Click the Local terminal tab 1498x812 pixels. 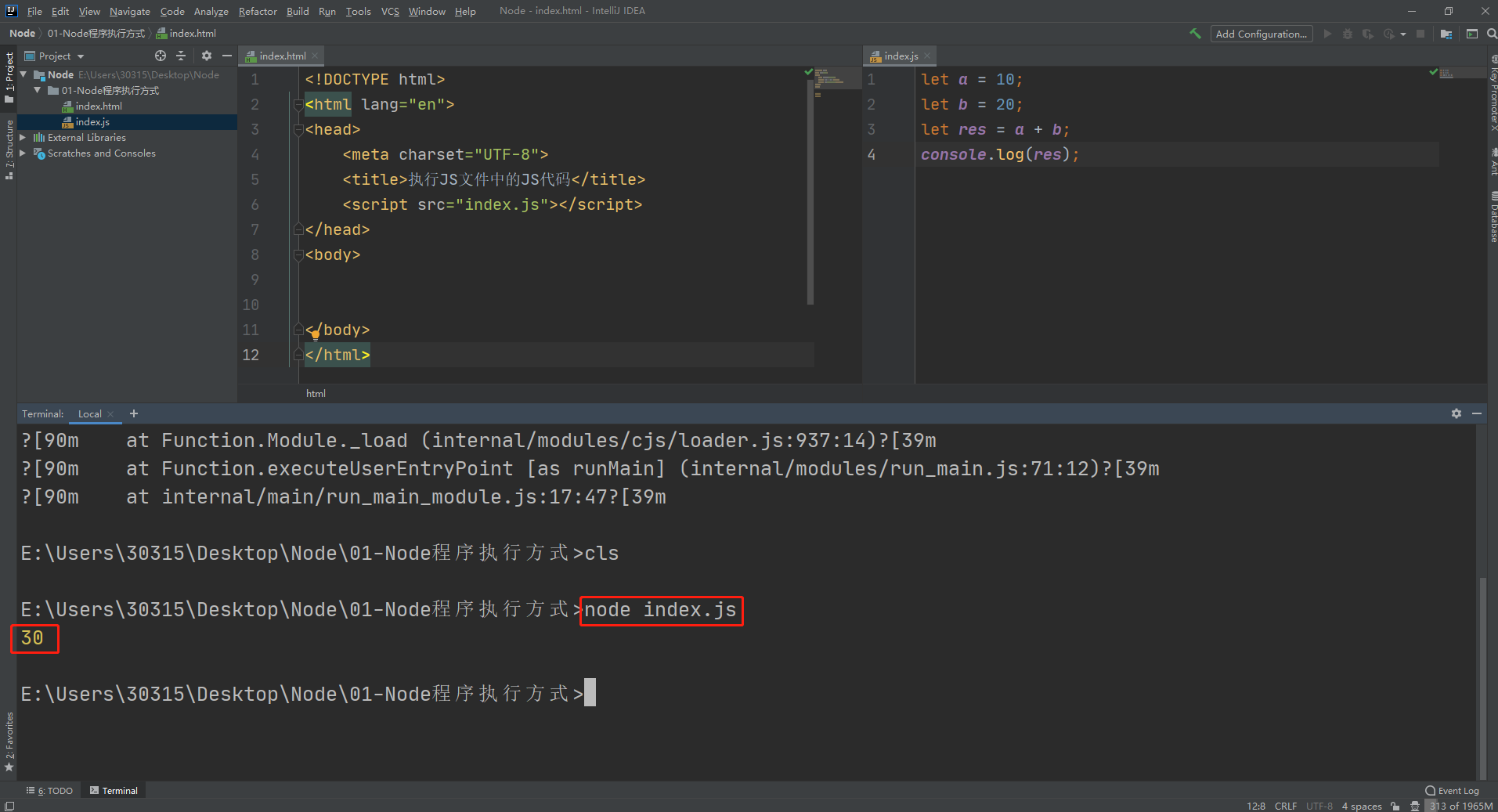pyautogui.click(x=89, y=413)
